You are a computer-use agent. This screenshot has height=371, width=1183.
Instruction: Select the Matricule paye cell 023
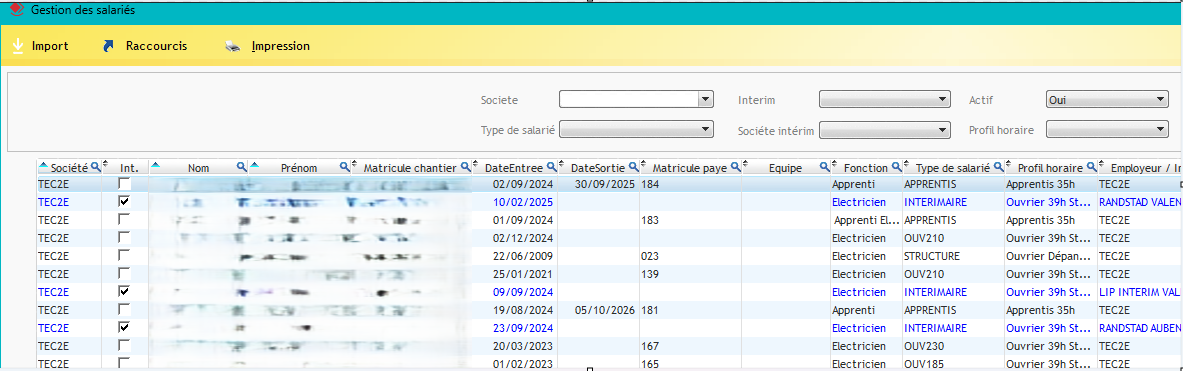(690, 256)
